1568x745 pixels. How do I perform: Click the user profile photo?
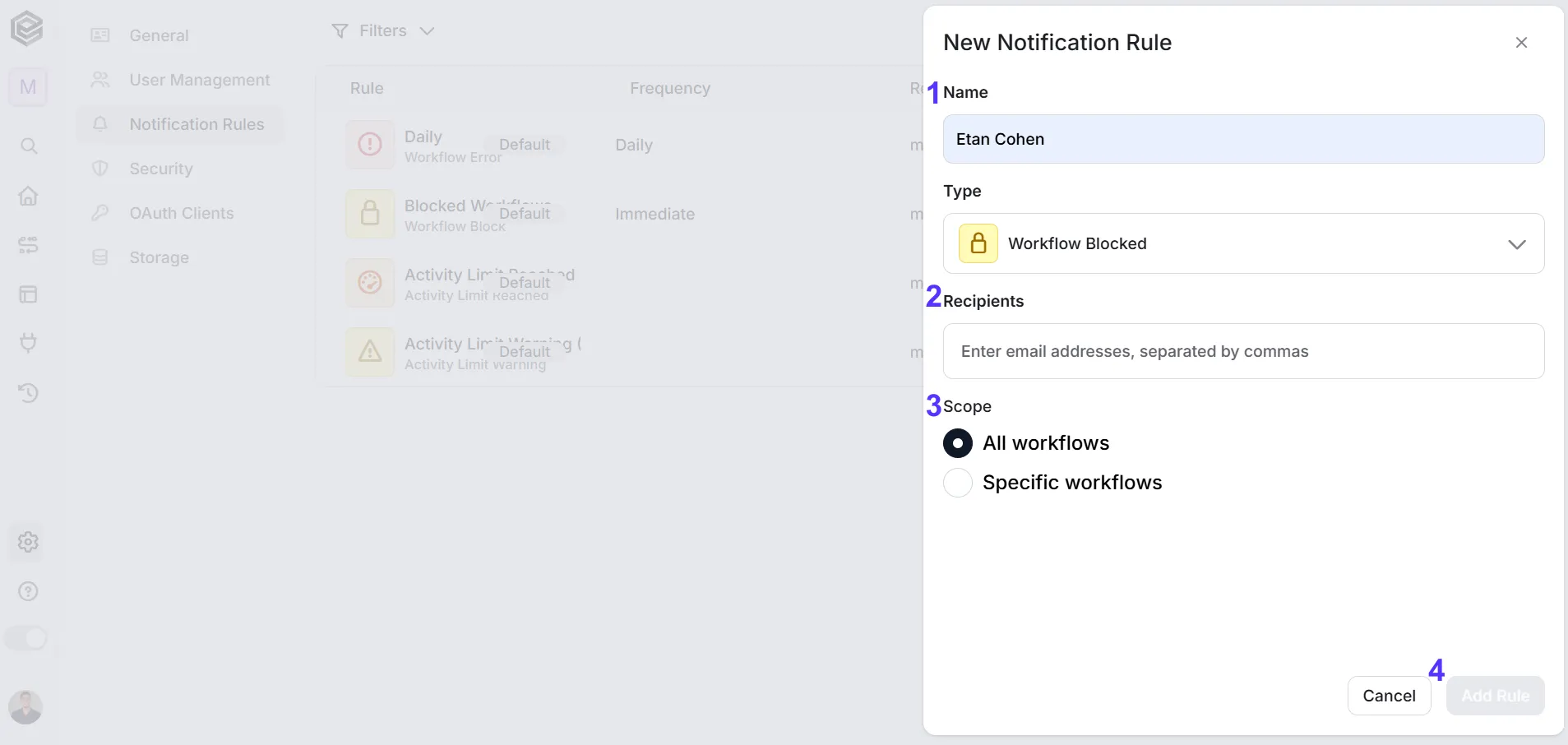[25, 707]
